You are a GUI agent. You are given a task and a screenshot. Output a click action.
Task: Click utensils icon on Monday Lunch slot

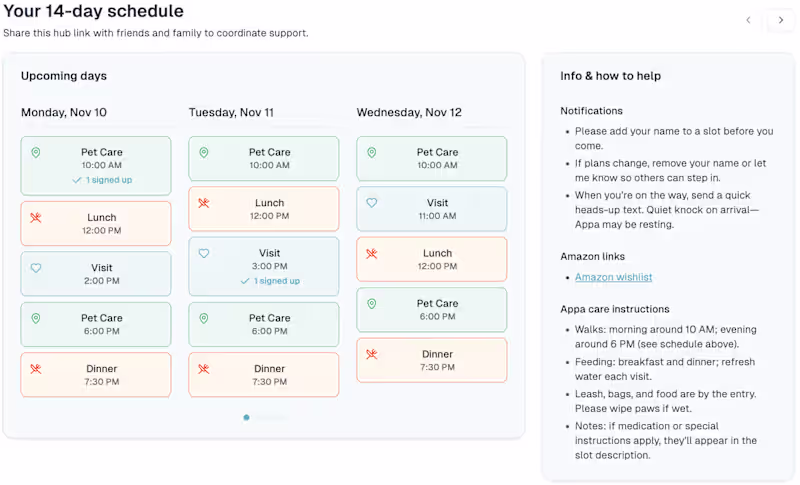click(36, 218)
